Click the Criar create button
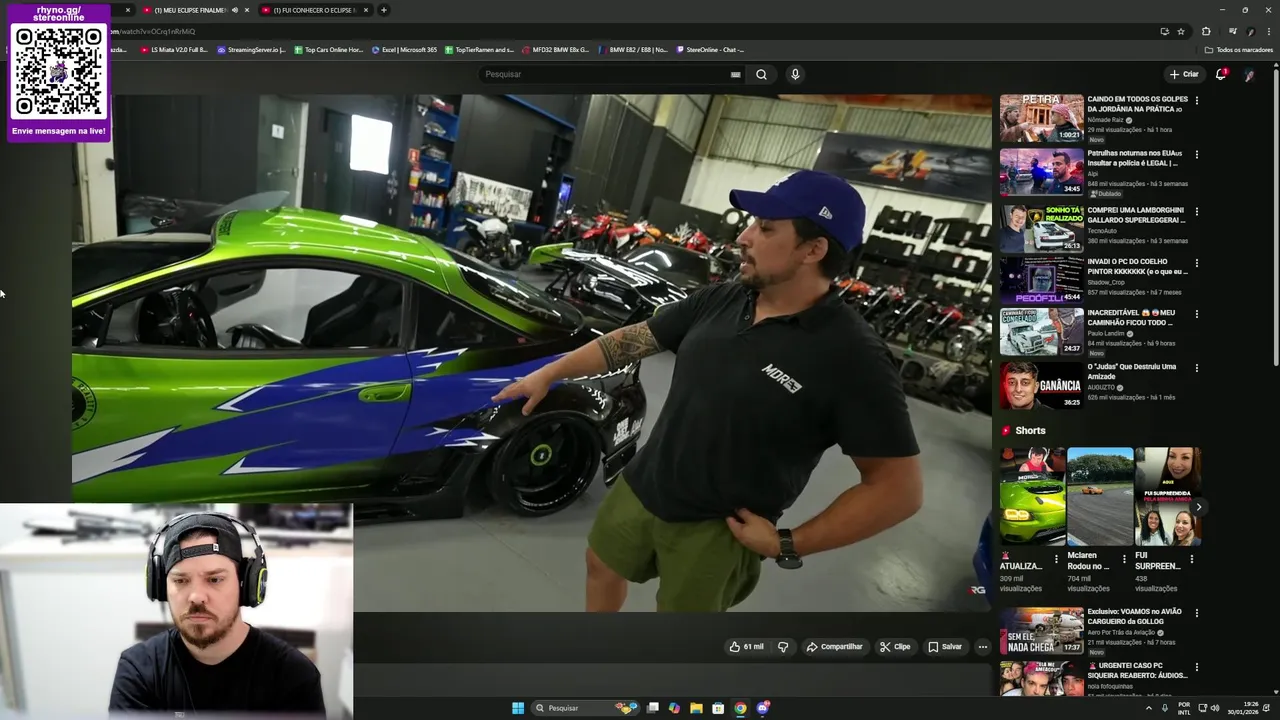1280x720 pixels. click(x=1184, y=74)
